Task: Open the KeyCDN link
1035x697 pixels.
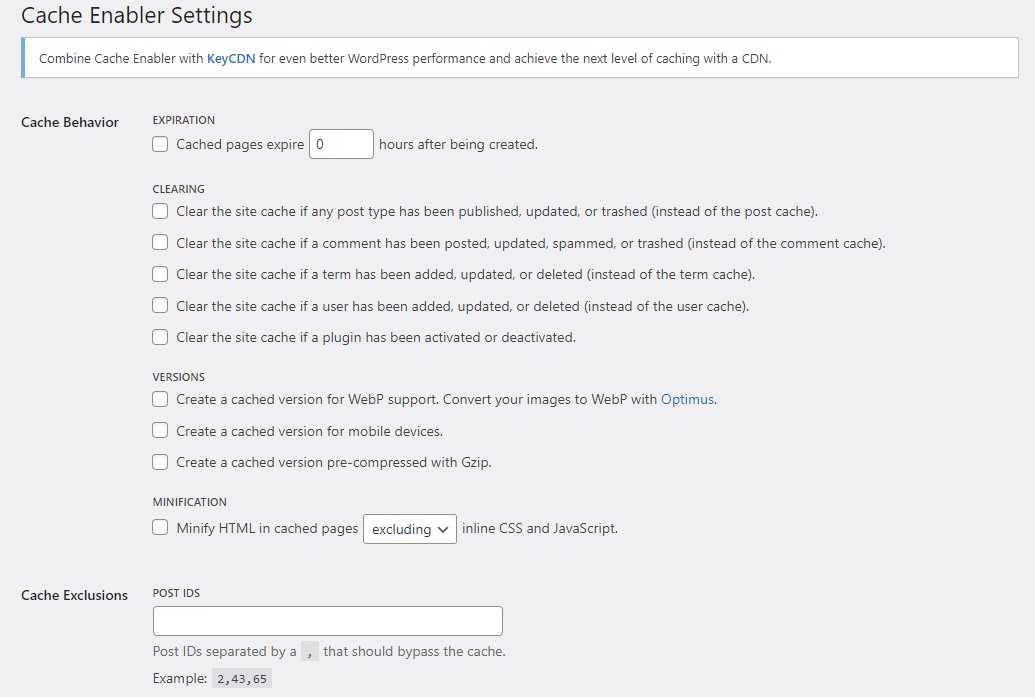Action: coord(231,58)
